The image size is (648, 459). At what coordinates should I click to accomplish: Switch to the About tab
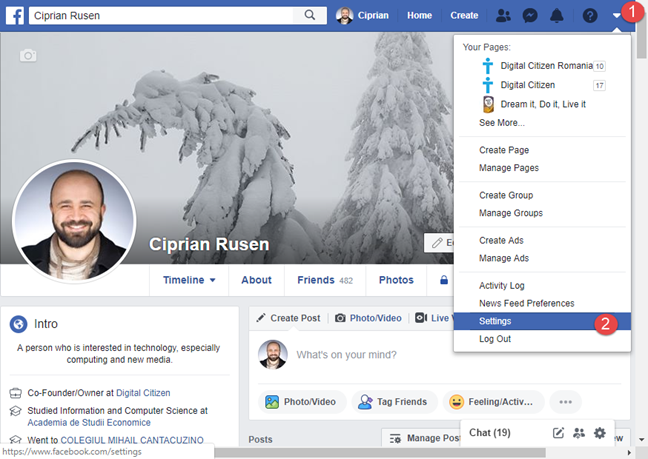coord(256,280)
